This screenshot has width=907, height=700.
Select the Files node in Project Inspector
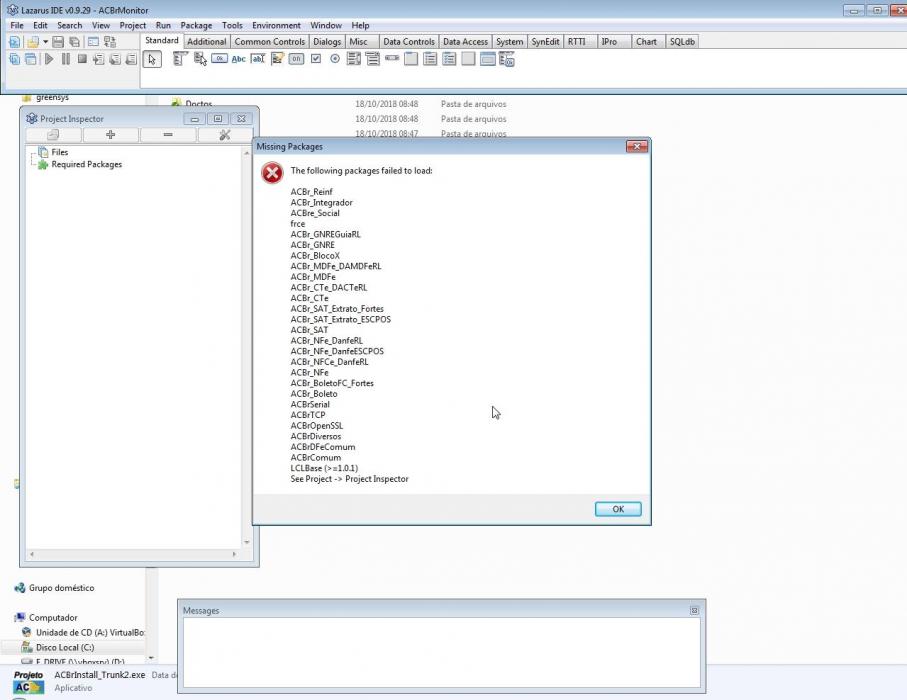click(x=59, y=152)
